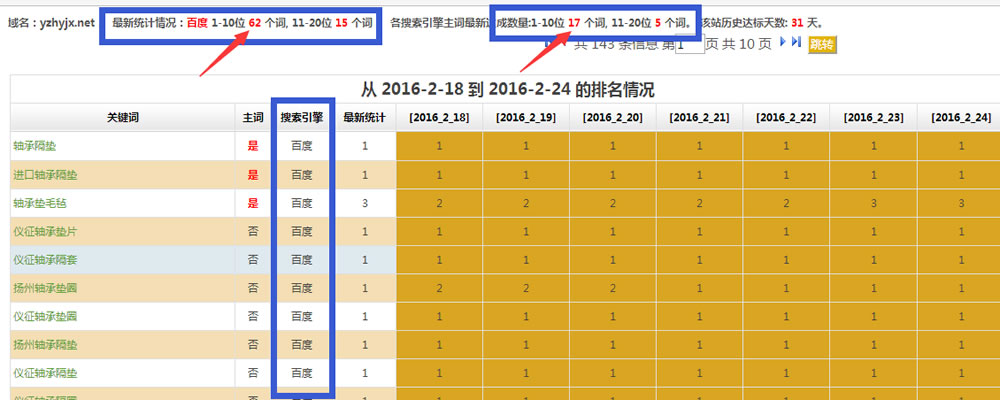Open the 仪征轴承垫片 keyword link
The image size is (1000, 400).
(45, 231)
